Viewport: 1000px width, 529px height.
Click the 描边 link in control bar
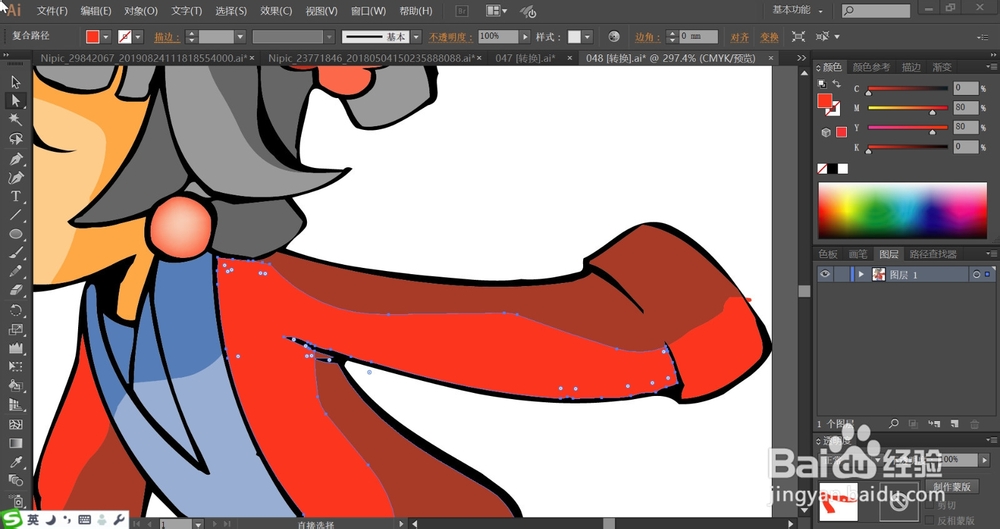point(166,37)
